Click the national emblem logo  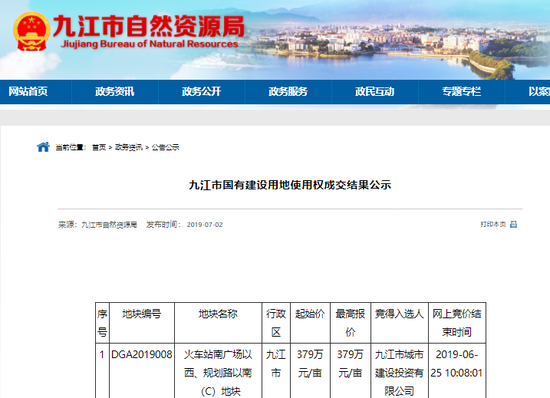point(31,31)
